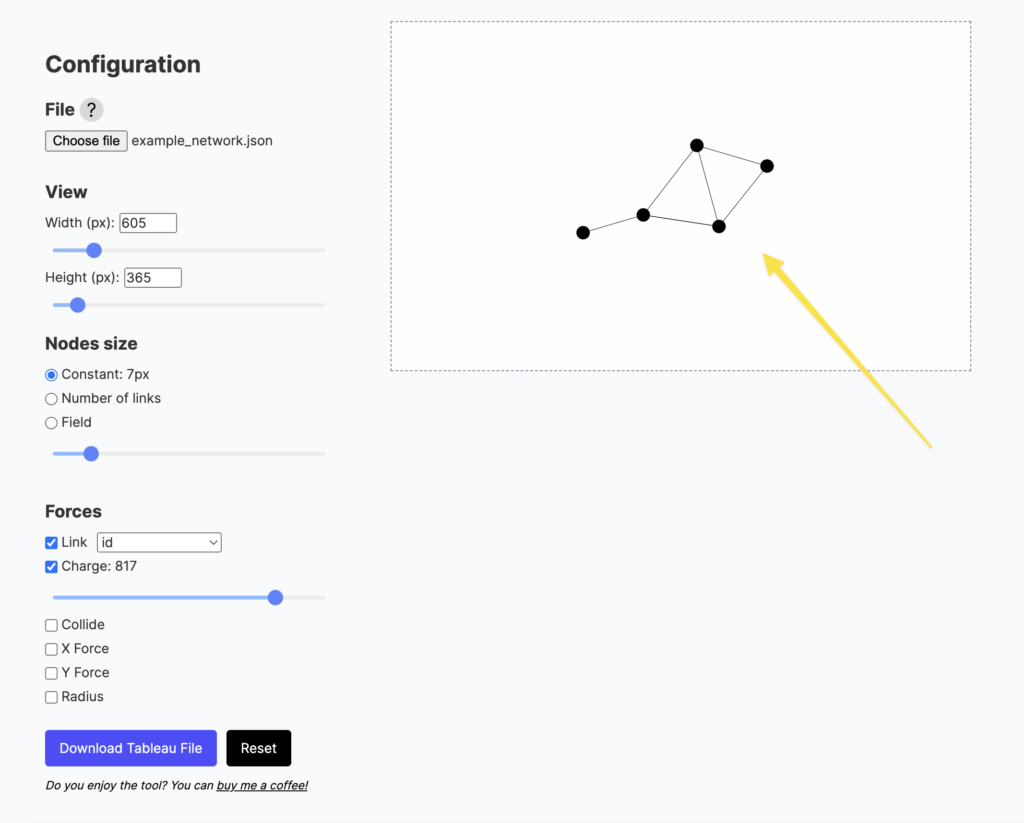Select the Field node size option
Viewport: 1024px width, 823px height.
tap(52, 423)
